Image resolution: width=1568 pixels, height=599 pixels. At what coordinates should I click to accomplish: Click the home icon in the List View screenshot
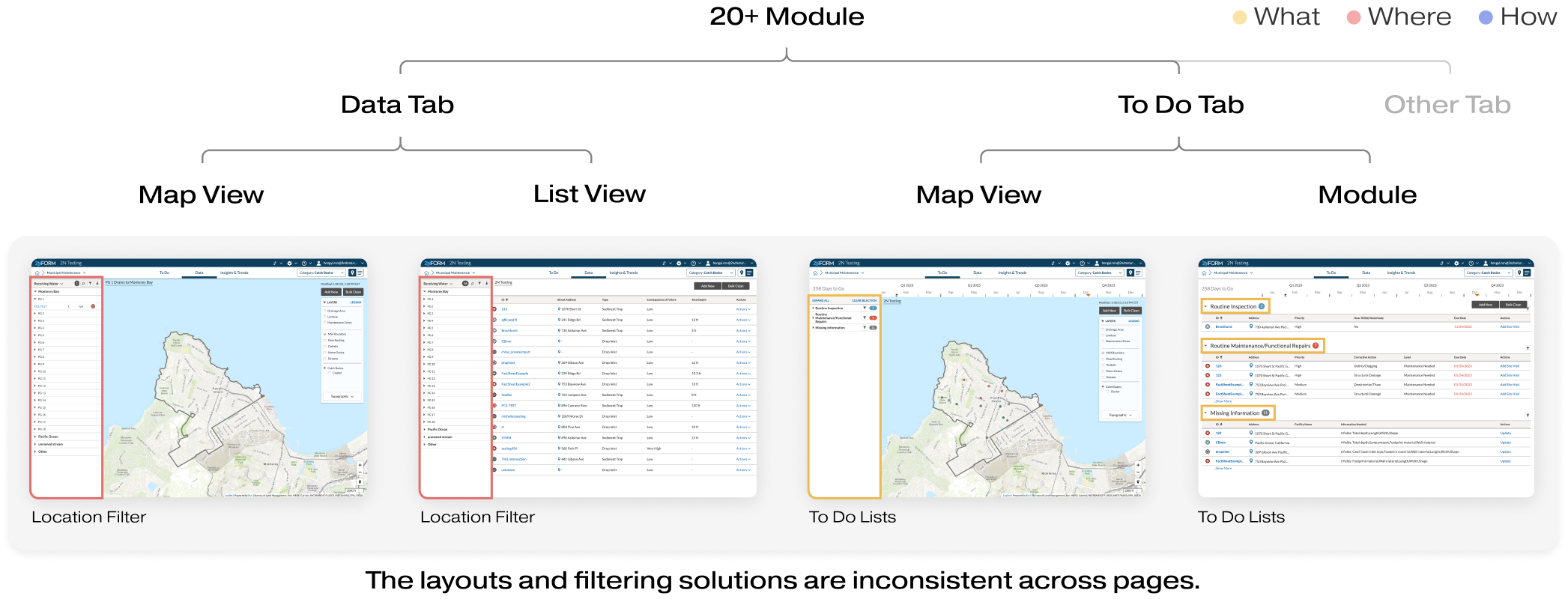(x=426, y=273)
